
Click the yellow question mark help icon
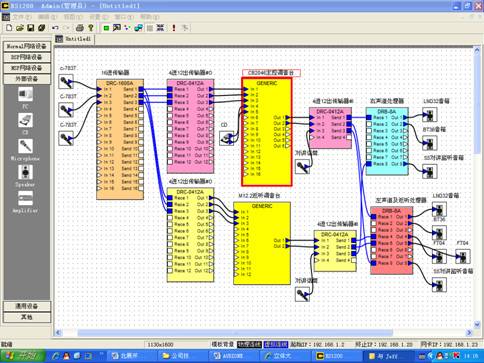(91, 28)
